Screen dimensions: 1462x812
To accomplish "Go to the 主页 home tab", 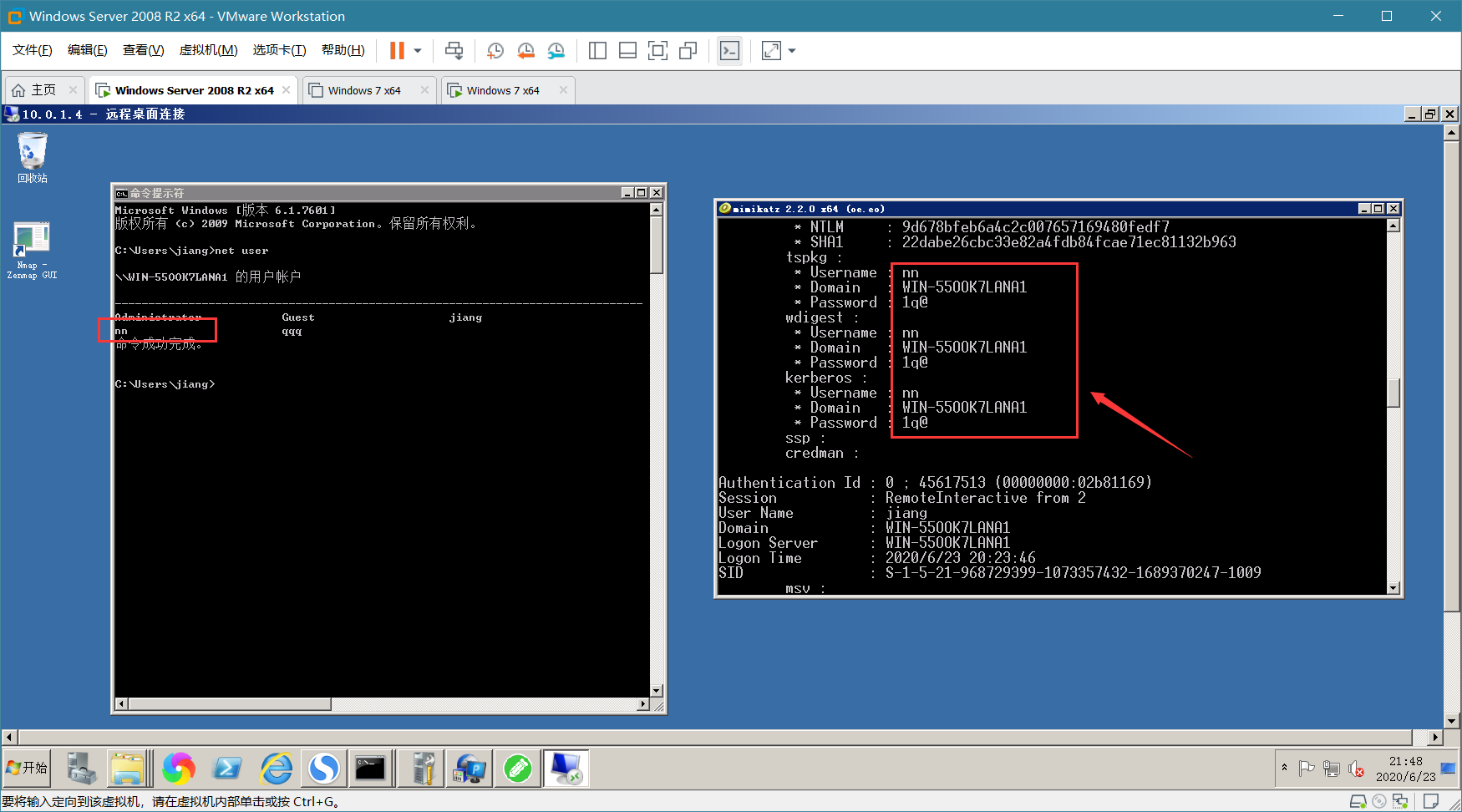I will 43,90.
